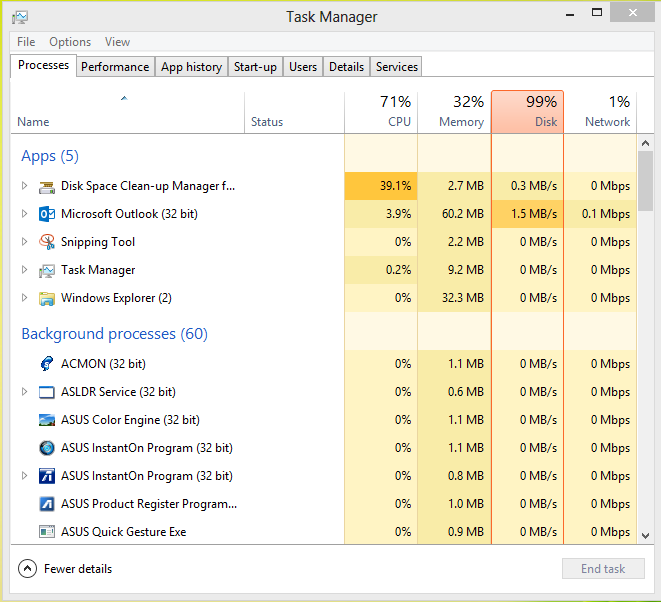Screen dimensions: 661x602
Task: Click the ASUS Color Engine icon
Action: tap(47, 420)
